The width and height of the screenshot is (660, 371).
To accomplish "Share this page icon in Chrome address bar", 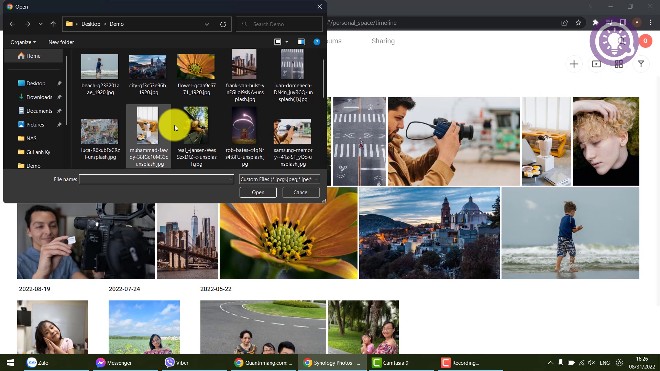I will point(564,23).
